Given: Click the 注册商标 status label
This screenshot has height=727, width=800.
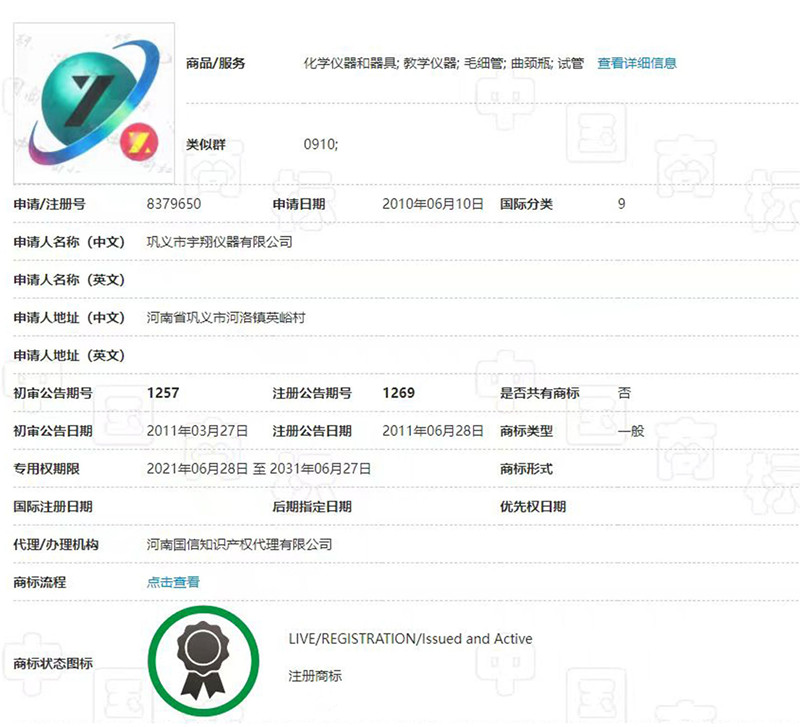Looking at the screenshot, I should click(314, 676).
